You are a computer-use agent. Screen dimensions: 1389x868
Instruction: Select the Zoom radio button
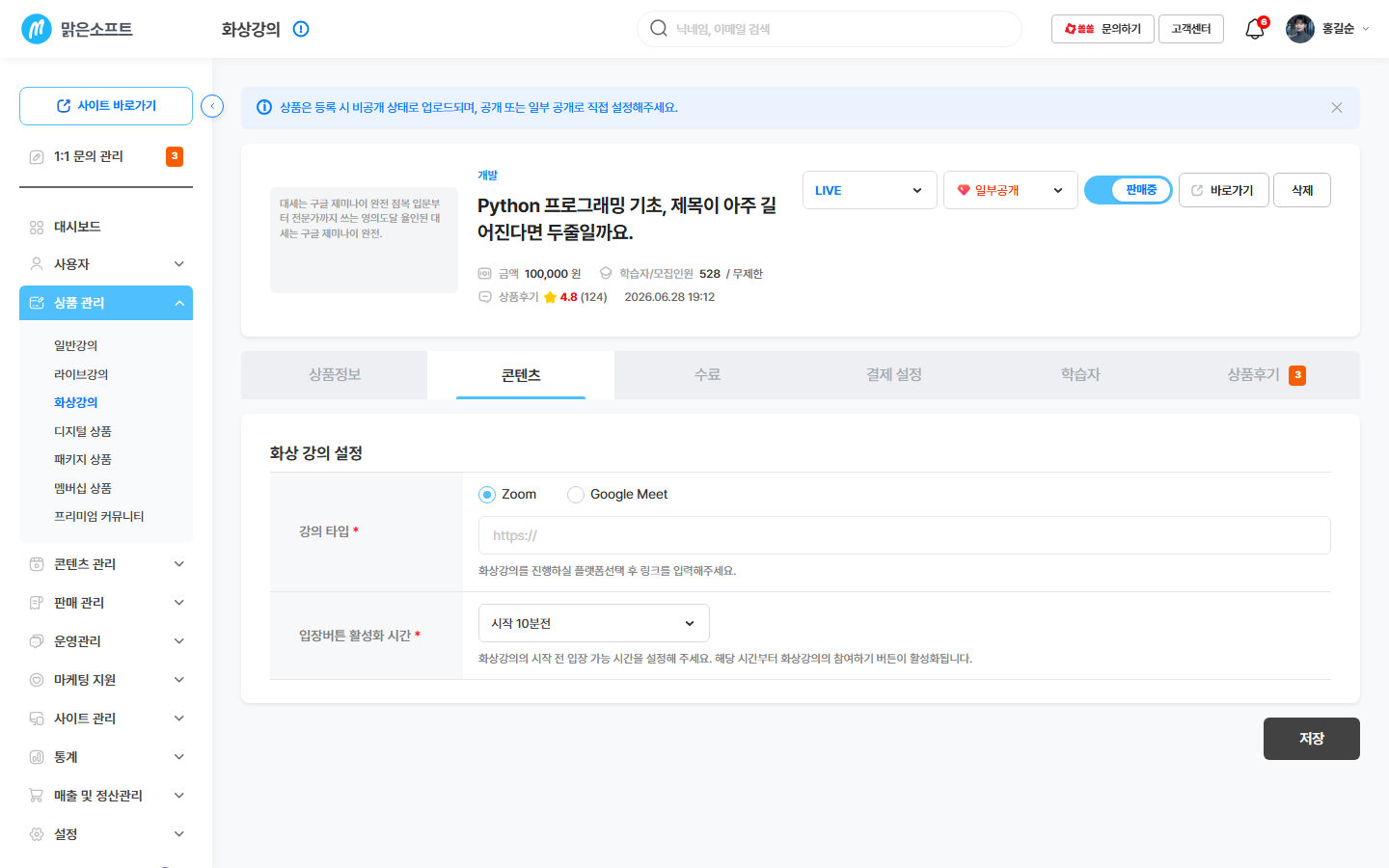487,495
